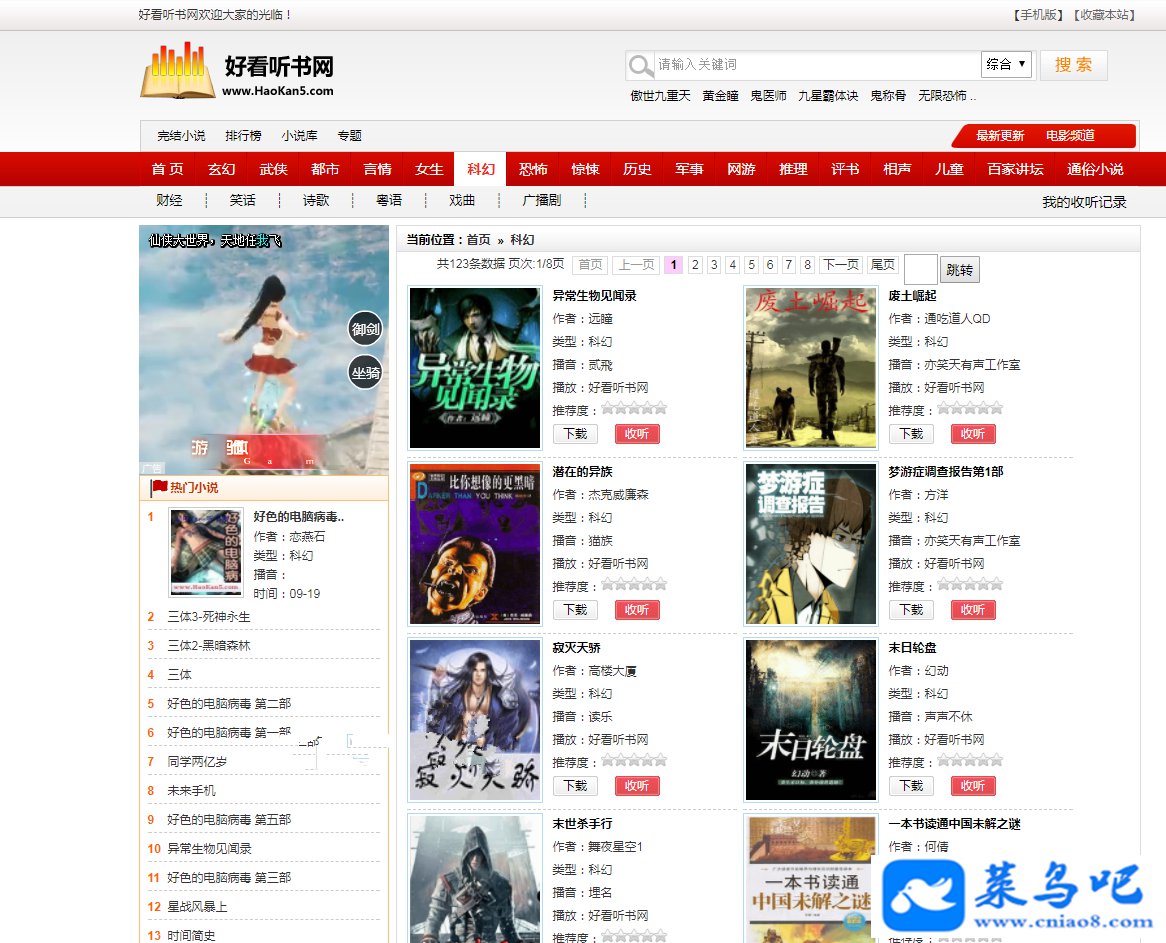Click the 下一页 next page button
Image resolution: width=1166 pixels, height=943 pixels.
840,265
